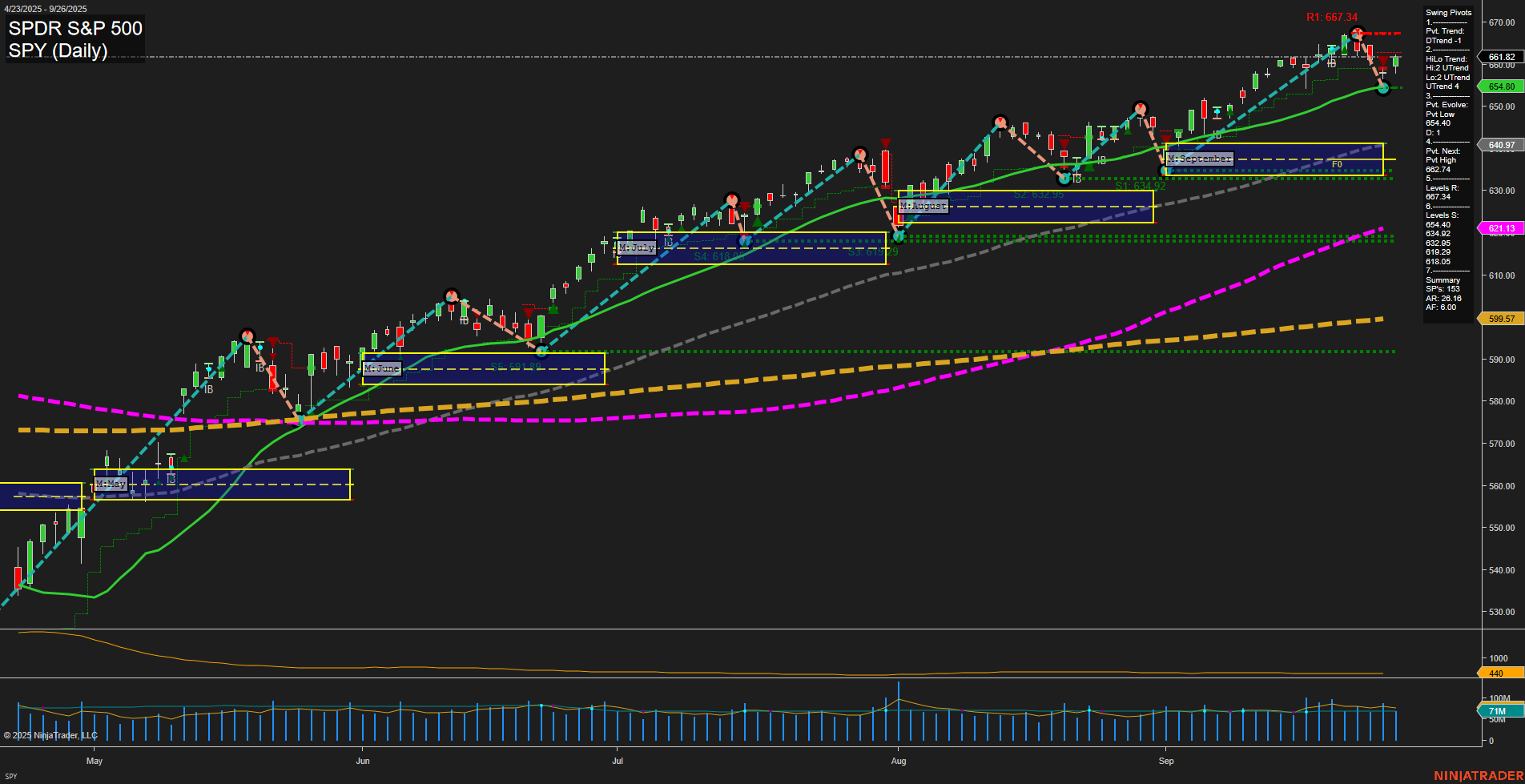This screenshot has height=784, width=1525.
Task: Click the red down-triangle sell marker near R1 peak
Action: click(x=1382, y=59)
